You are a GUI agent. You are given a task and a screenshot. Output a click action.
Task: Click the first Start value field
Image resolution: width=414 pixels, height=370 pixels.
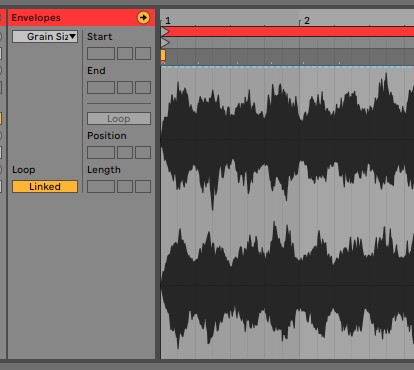coord(101,54)
